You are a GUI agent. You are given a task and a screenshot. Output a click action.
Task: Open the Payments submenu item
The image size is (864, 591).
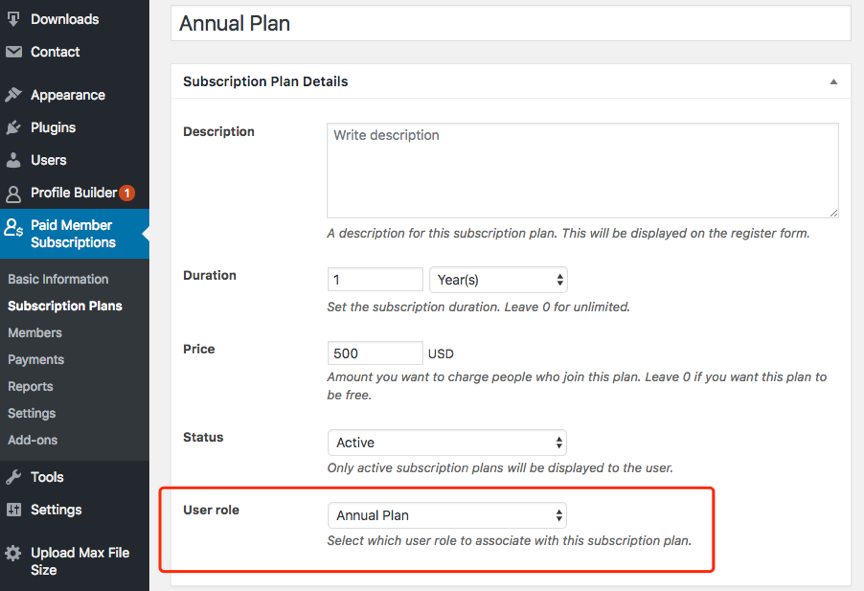tap(36, 360)
